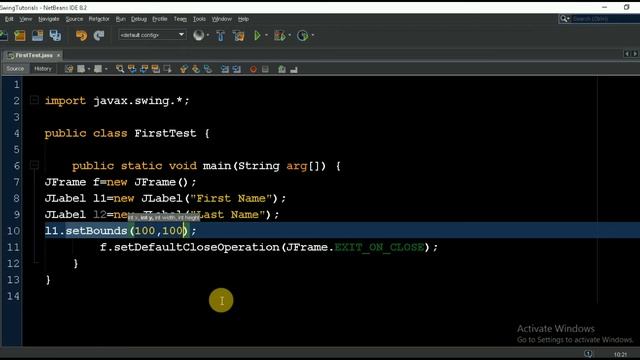Open the Debug menu
The image size is (640, 360).
coord(138,19)
